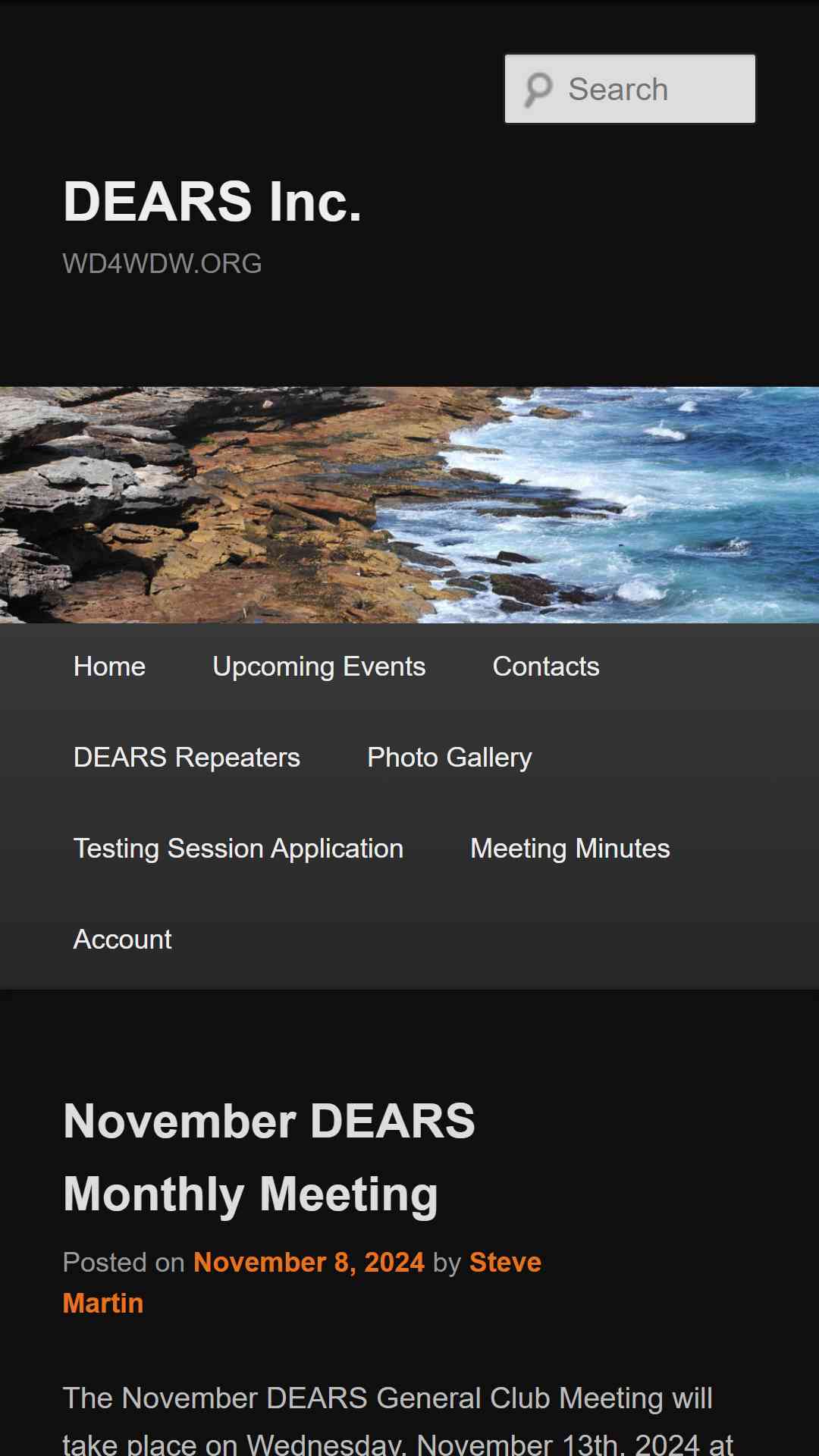Click the magnifying glass search icon
This screenshot has height=1456, width=819.
coord(538,89)
